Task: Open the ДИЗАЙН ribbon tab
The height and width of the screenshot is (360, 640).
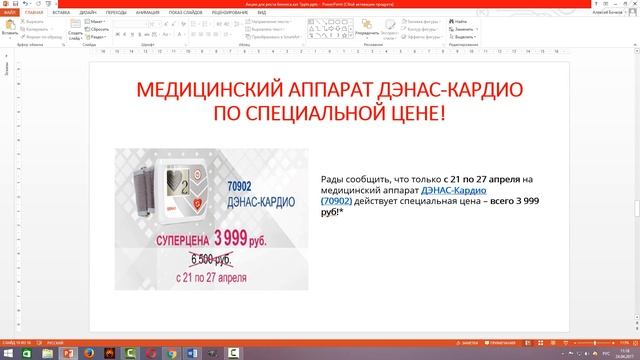Action: coord(88,13)
